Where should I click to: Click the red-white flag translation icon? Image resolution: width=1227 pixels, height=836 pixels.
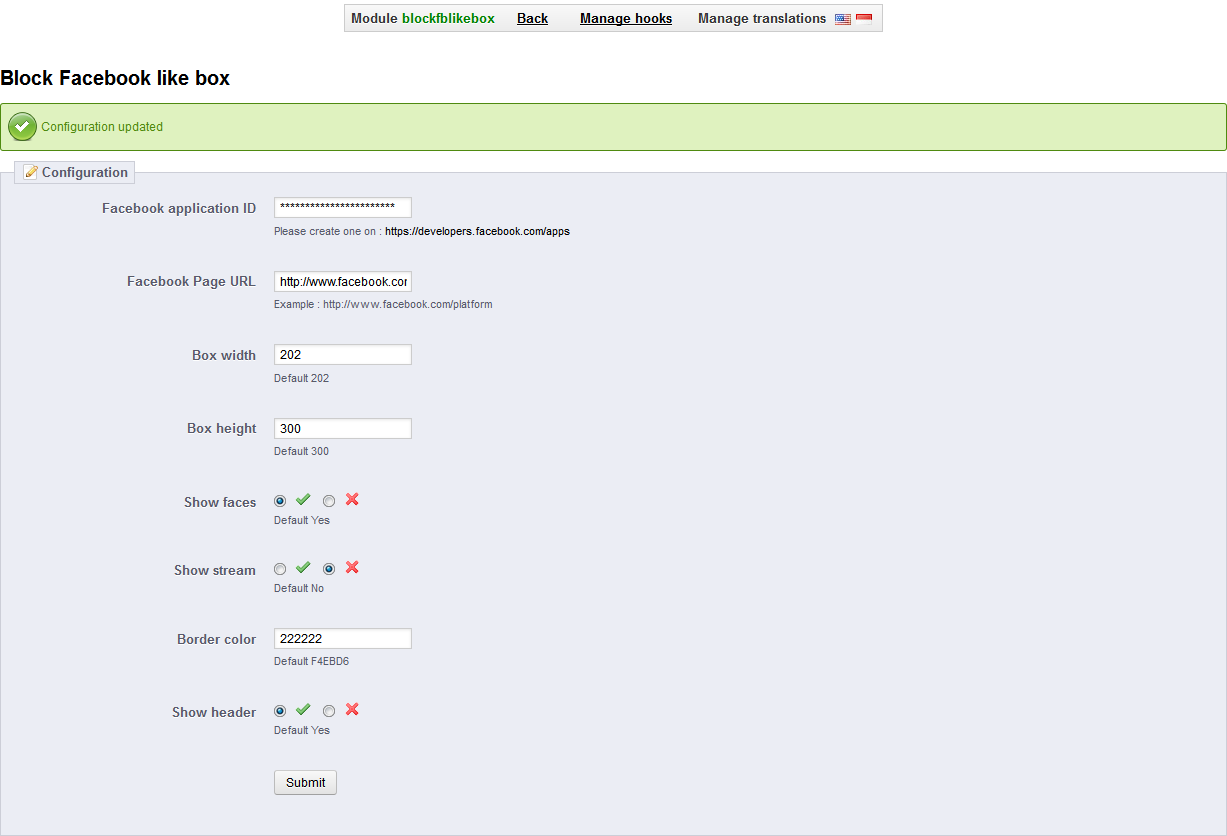pos(864,19)
